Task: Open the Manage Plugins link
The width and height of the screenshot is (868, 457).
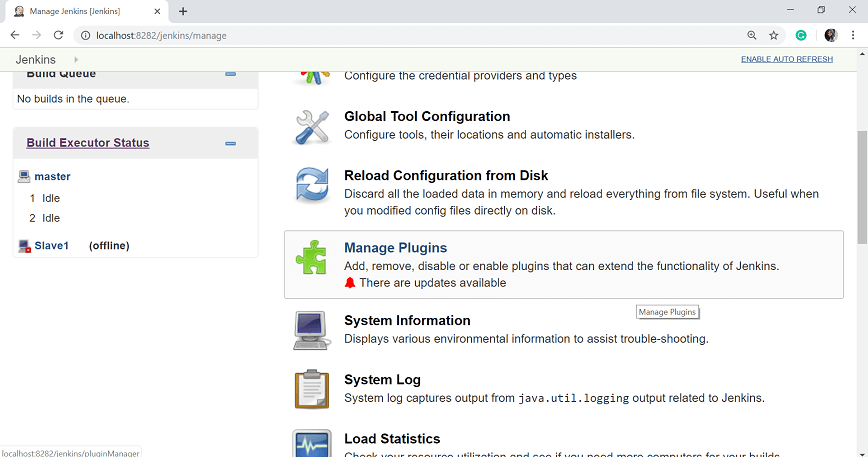Action: click(395, 248)
